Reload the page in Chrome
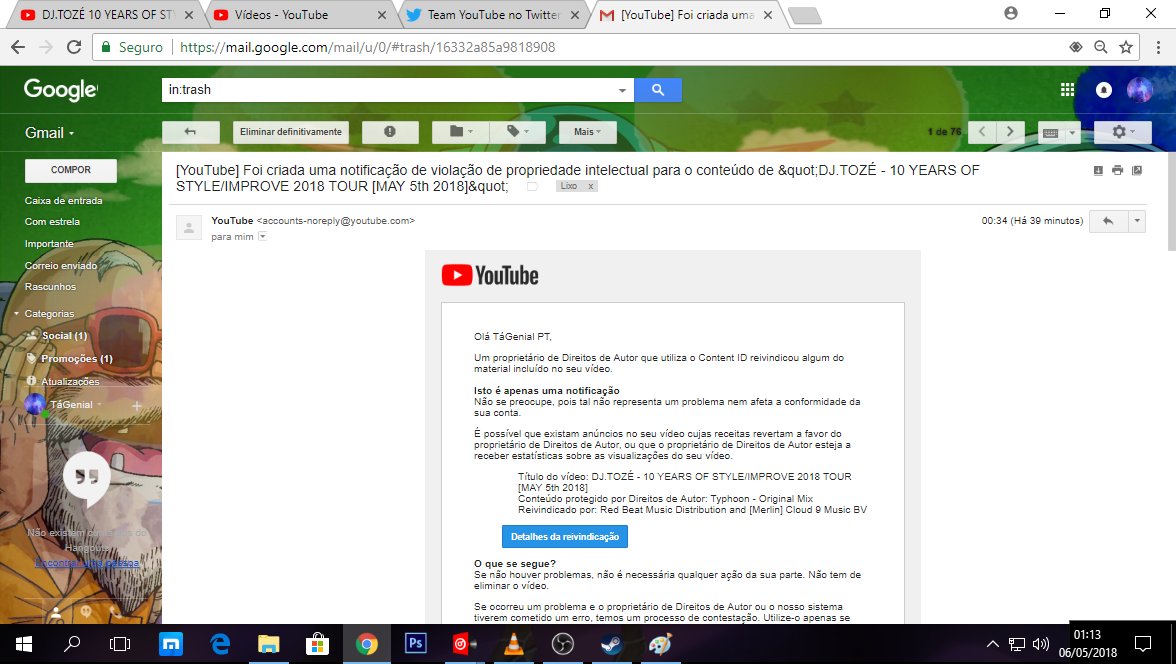Viewport: 1176px width, 664px height. (74, 47)
